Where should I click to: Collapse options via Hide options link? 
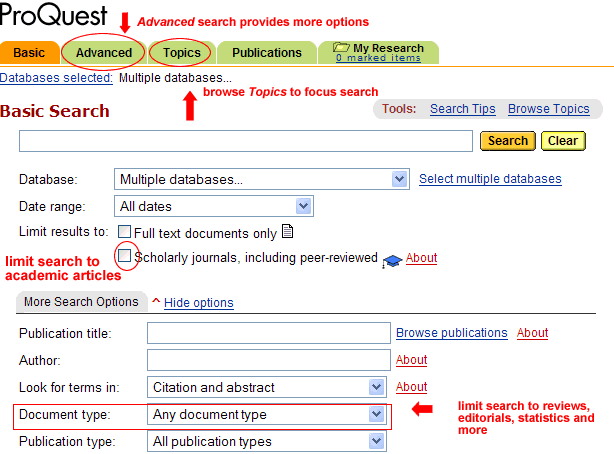pyautogui.click(x=199, y=302)
